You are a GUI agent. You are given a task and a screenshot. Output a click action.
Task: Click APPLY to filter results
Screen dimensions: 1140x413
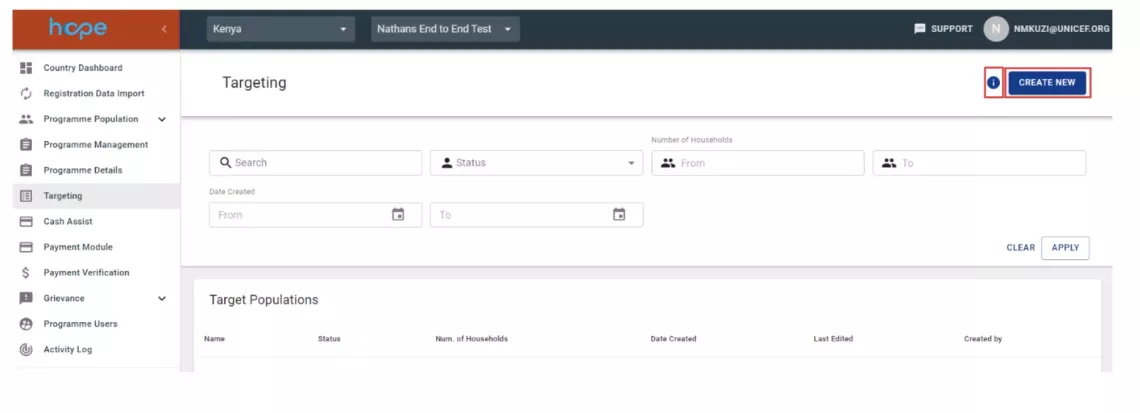[1065, 248]
